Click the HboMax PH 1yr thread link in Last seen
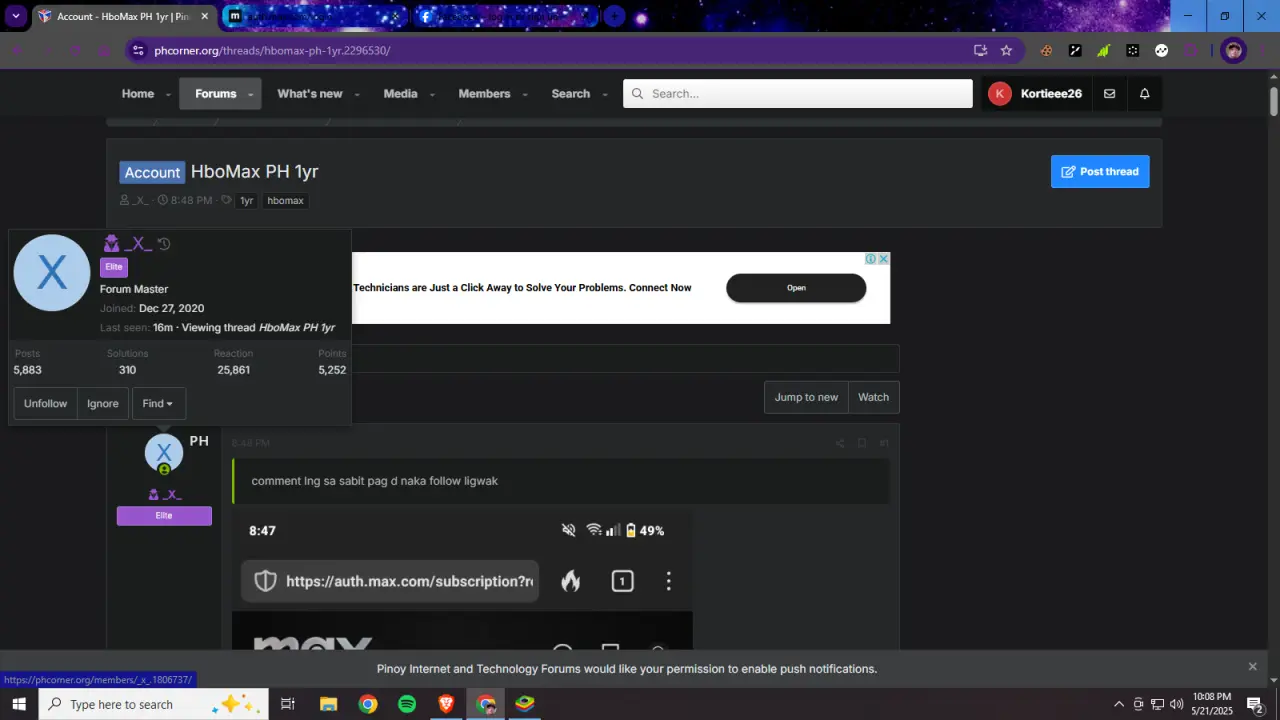The image size is (1280, 720). [x=297, y=327]
